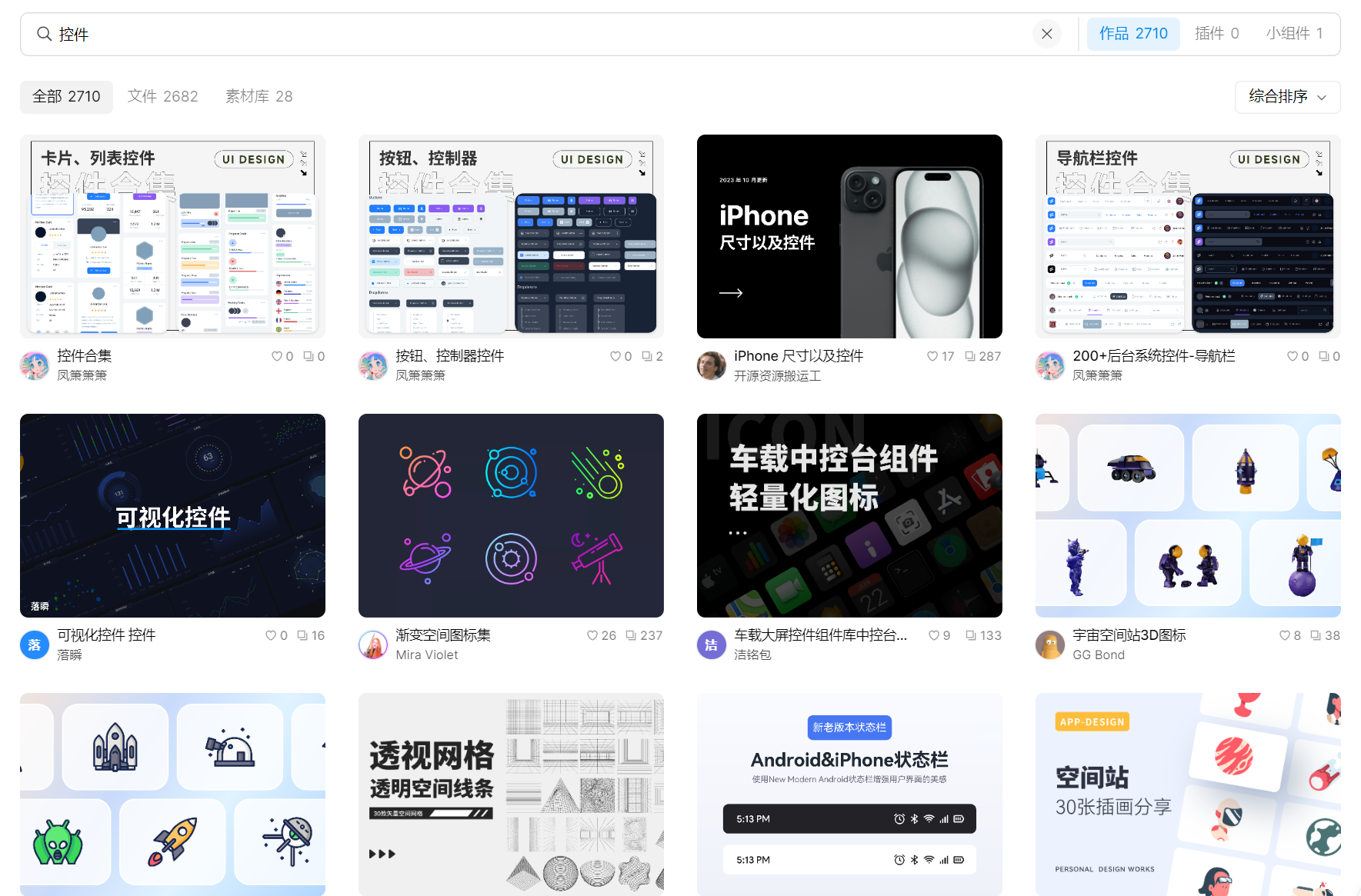
Task: Open the 空间站 30张插画分享 thumbnail
Action: 1188,794
